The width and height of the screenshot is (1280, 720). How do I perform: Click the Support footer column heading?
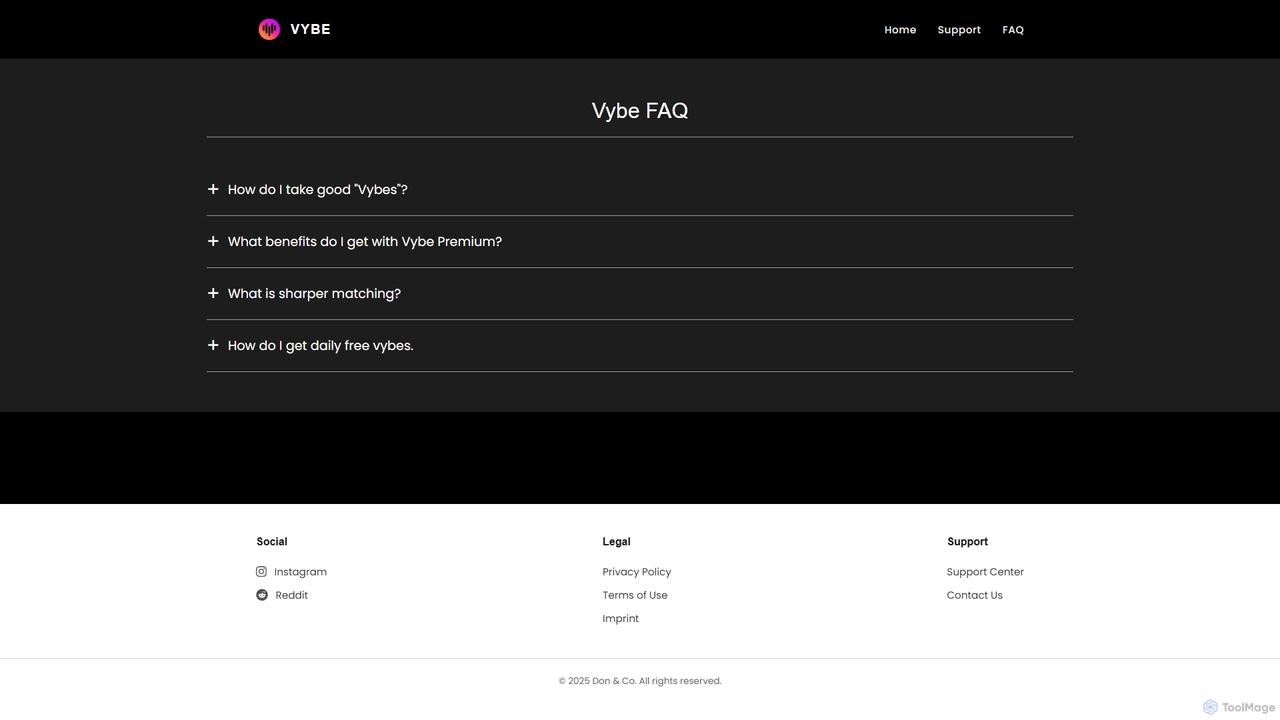click(968, 542)
